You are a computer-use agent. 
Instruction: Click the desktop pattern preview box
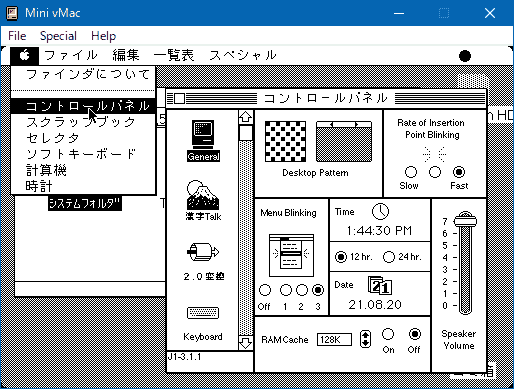(x=344, y=141)
